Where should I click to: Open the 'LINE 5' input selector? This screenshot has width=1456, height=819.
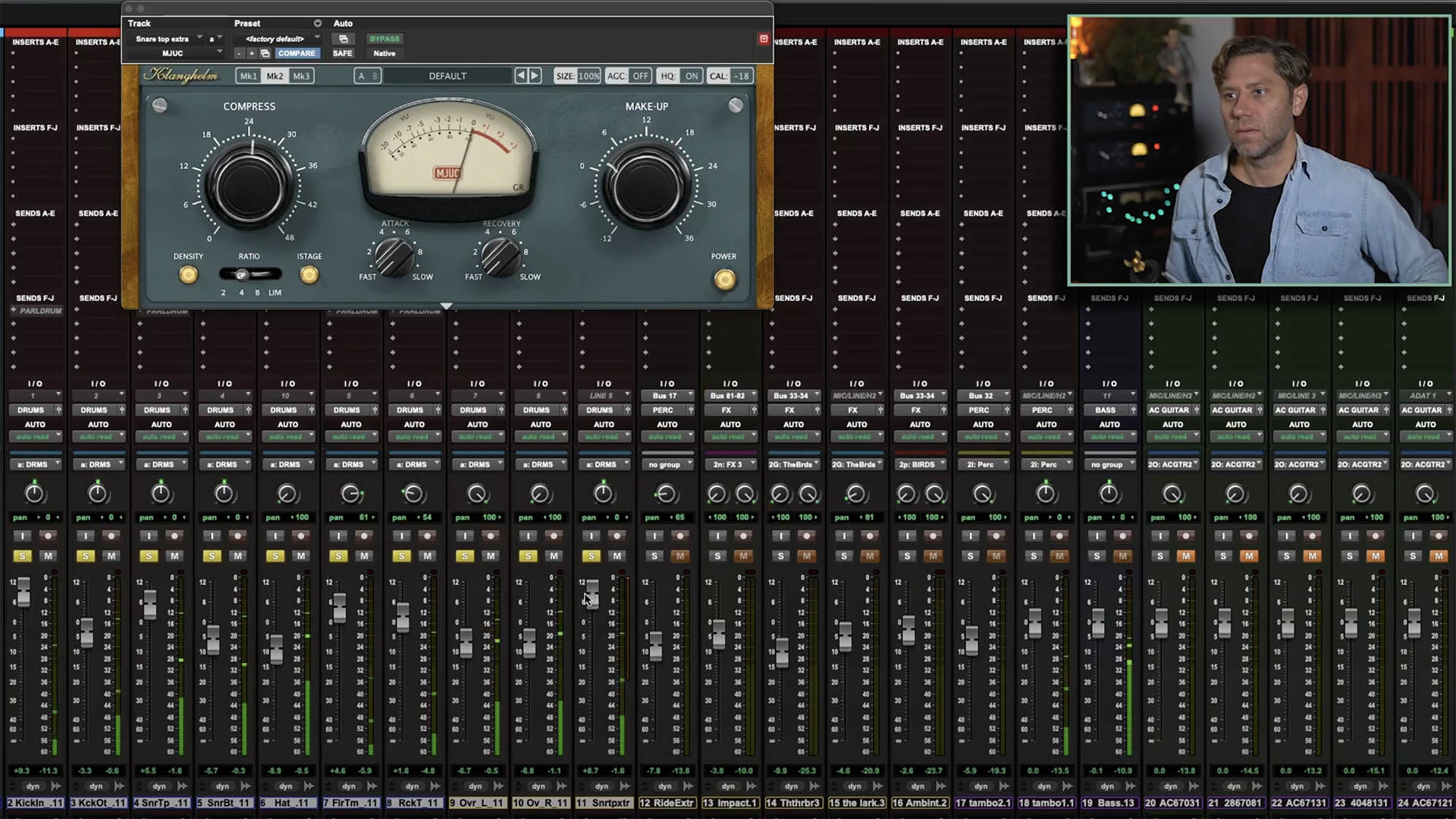[604, 395]
